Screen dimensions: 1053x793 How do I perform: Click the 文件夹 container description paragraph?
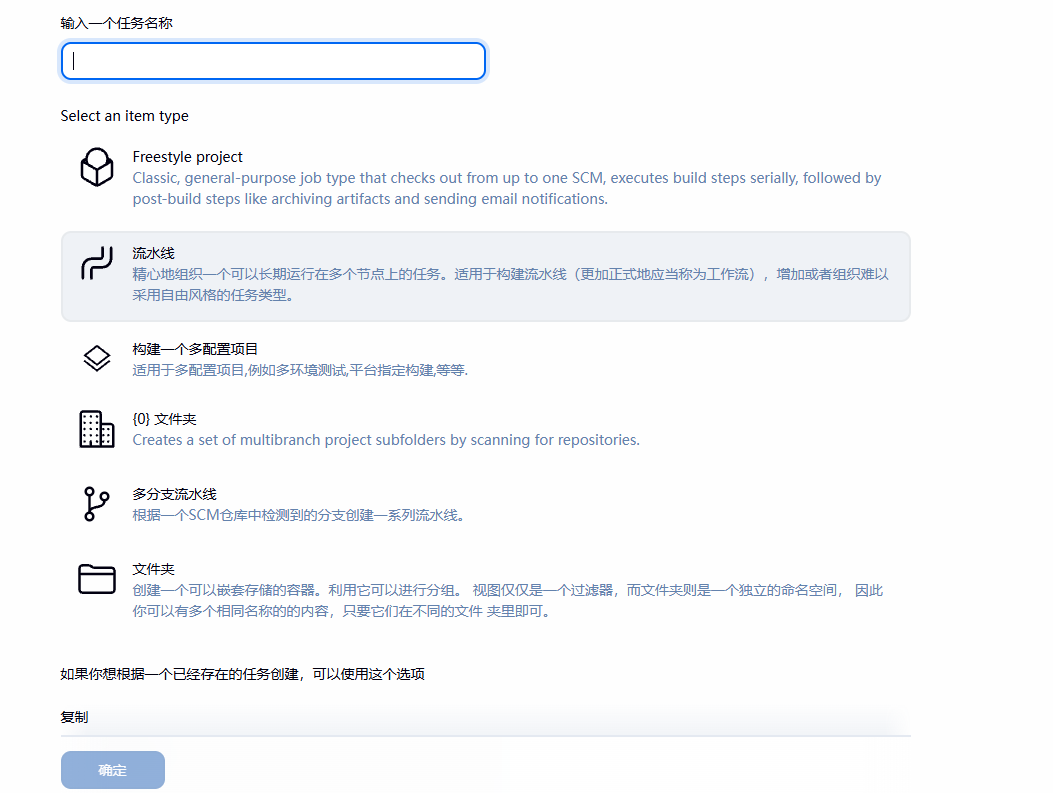[507, 601]
